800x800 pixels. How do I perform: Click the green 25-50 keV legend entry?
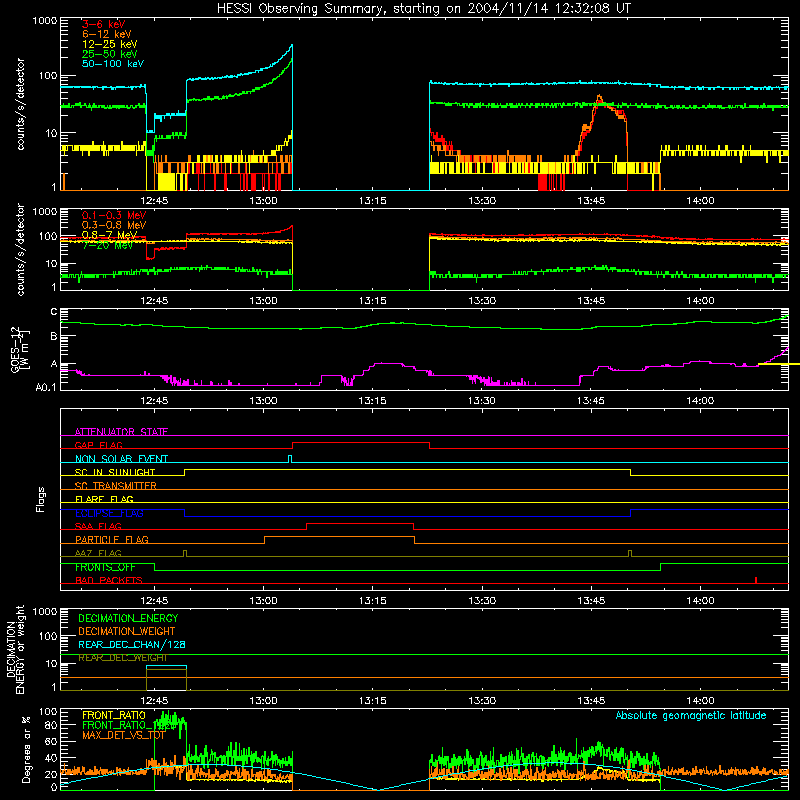[x=109, y=54]
